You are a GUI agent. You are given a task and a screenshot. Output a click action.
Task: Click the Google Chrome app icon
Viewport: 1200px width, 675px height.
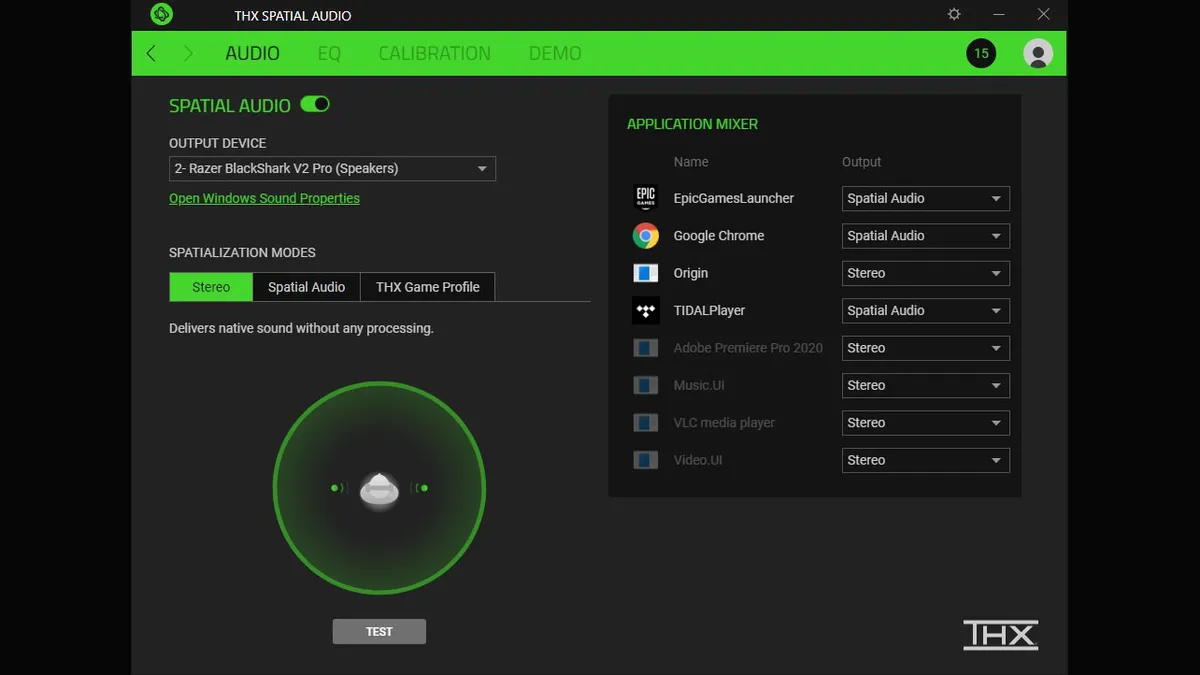click(646, 236)
